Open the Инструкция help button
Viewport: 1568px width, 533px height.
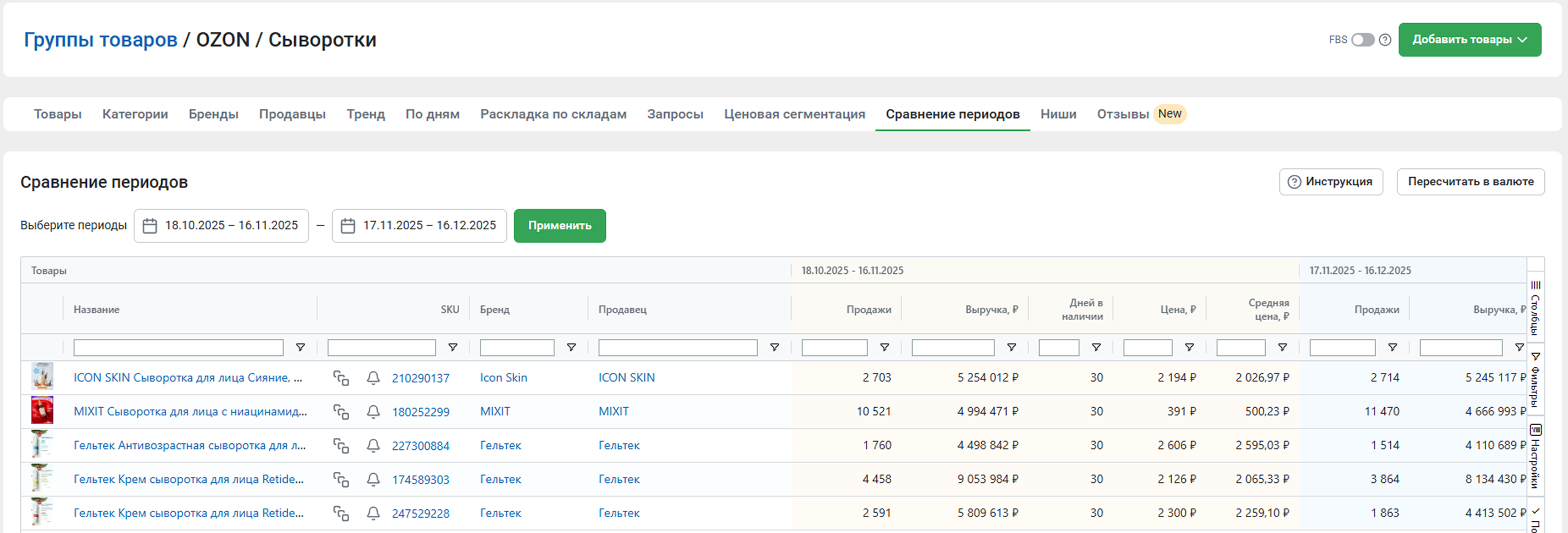click(1331, 181)
